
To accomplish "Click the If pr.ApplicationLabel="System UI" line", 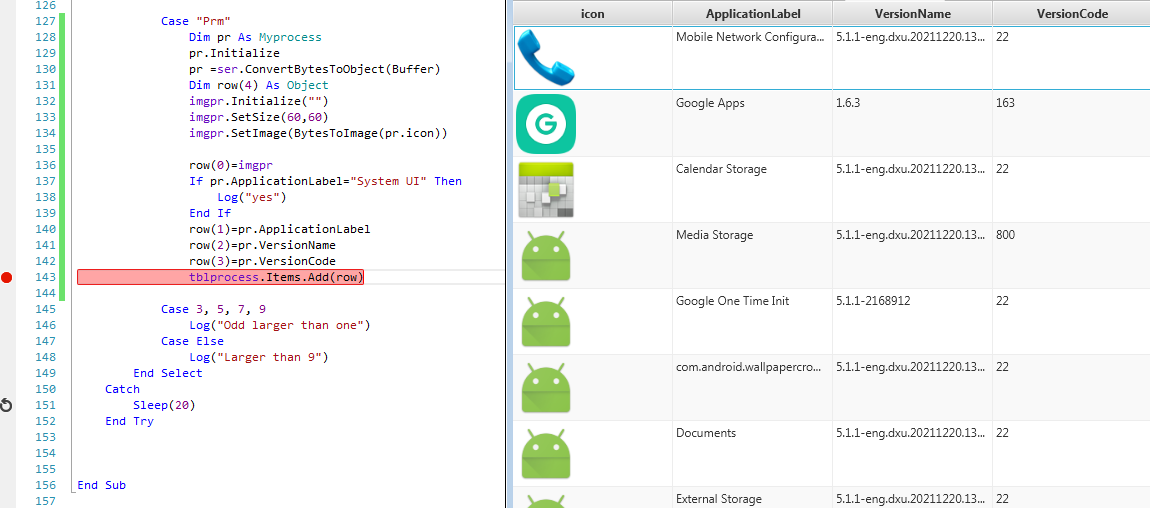I will point(326,181).
